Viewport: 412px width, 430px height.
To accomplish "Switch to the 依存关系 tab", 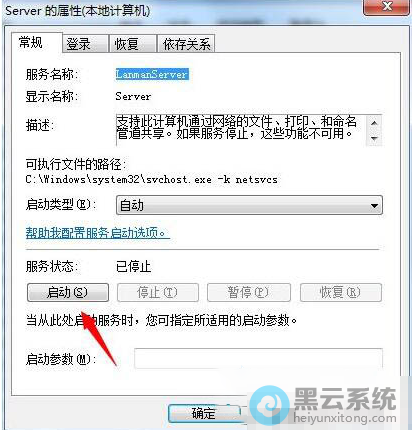I will click(x=186, y=44).
